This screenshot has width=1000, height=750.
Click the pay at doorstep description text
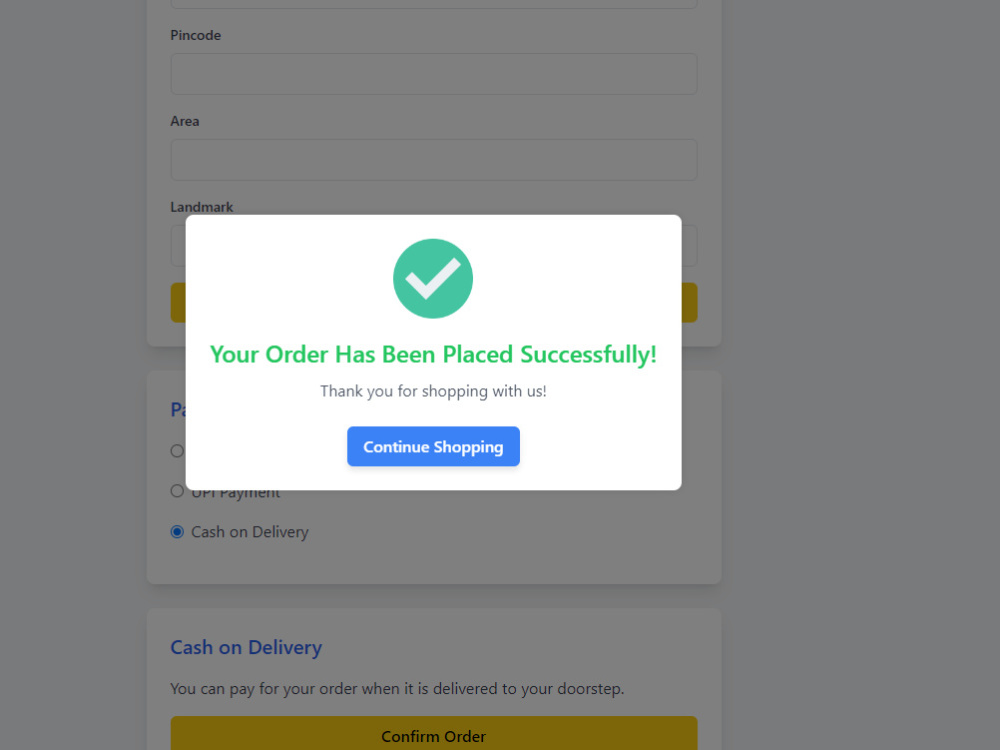click(x=397, y=689)
